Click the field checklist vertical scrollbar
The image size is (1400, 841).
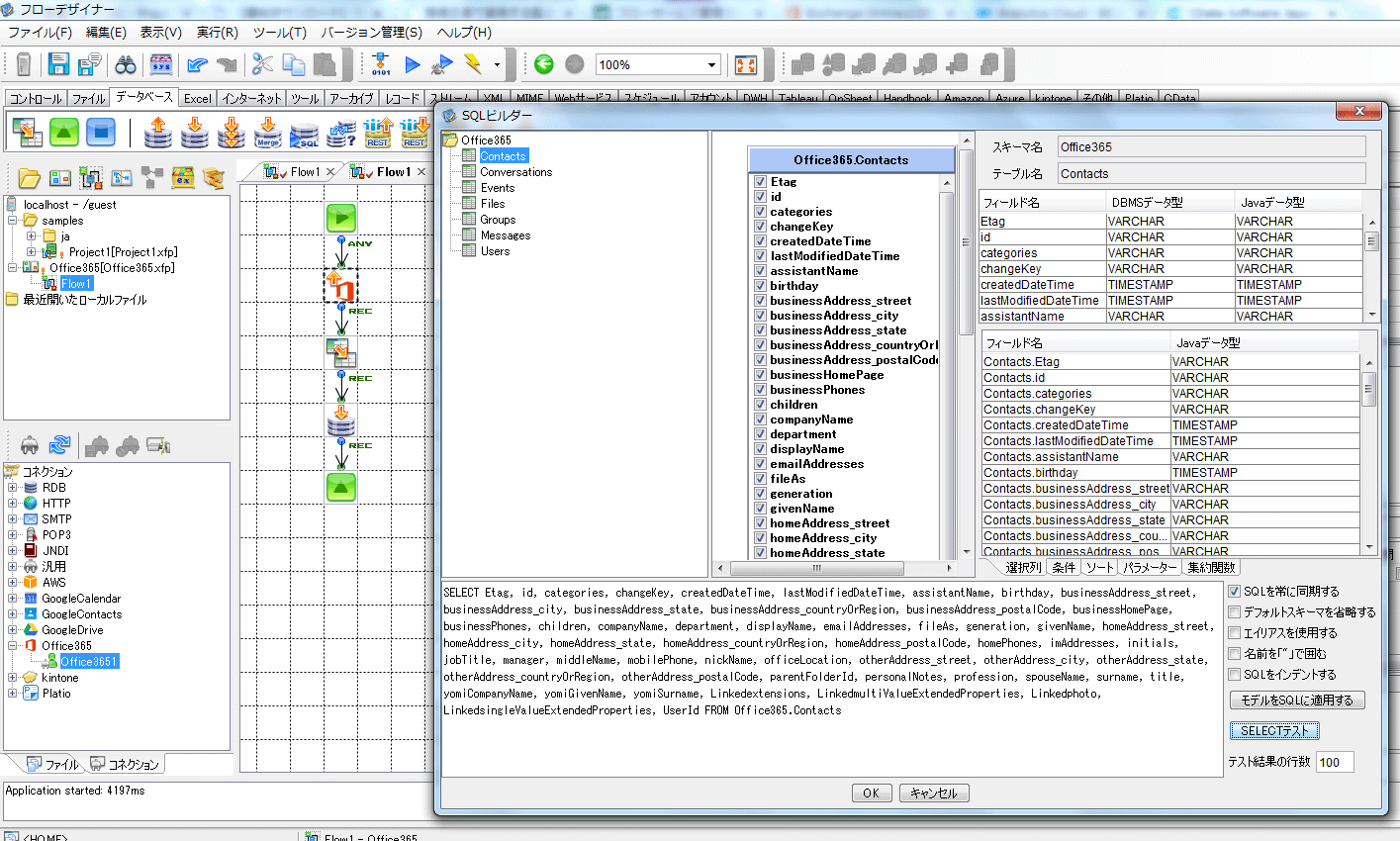947,367
